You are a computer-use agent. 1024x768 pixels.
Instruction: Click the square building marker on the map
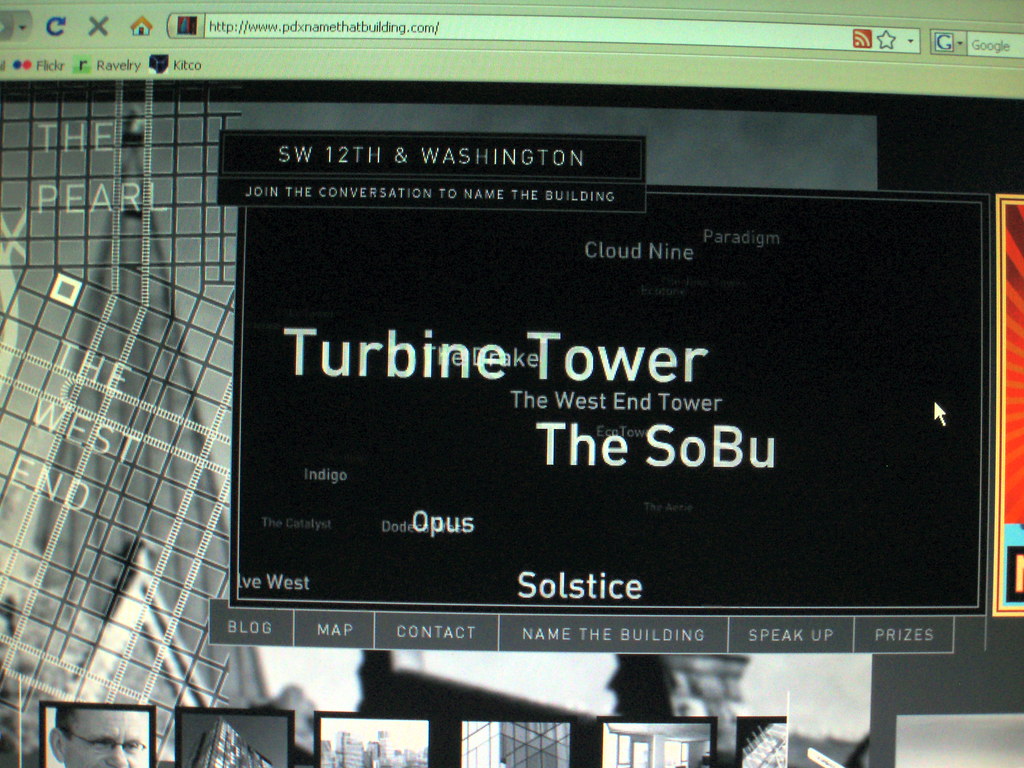(x=65, y=289)
